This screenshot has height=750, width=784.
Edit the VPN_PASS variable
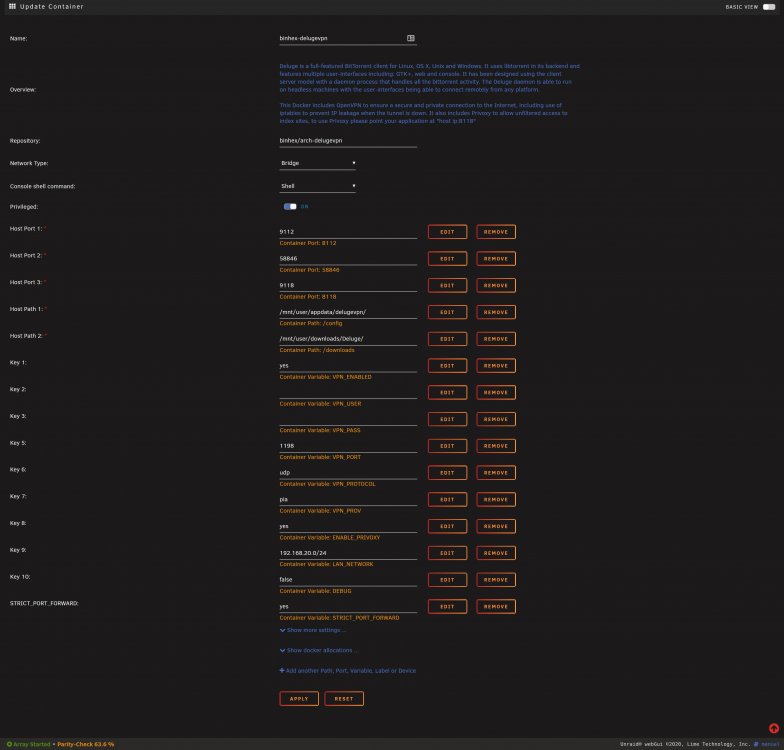pyautogui.click(x=448, y=419)
